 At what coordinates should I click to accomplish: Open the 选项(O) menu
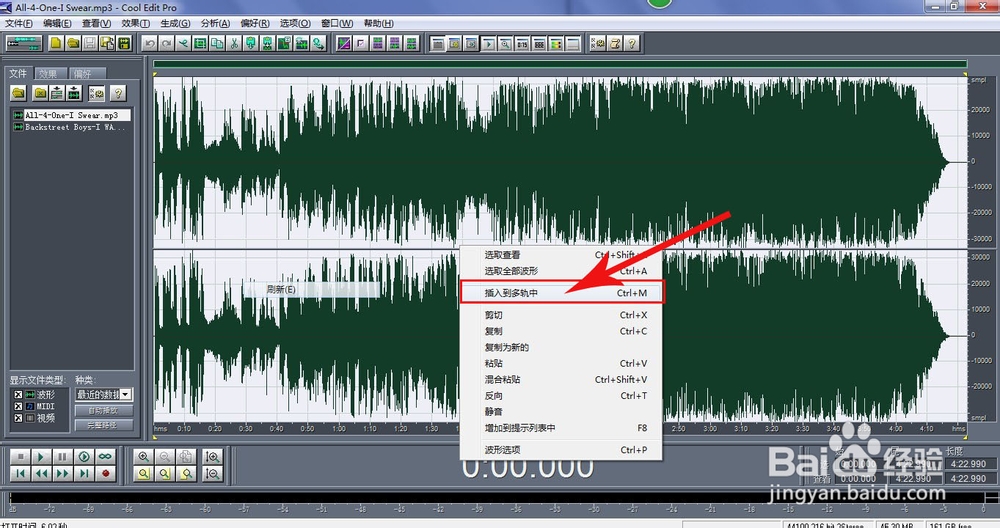pos(295,23)
